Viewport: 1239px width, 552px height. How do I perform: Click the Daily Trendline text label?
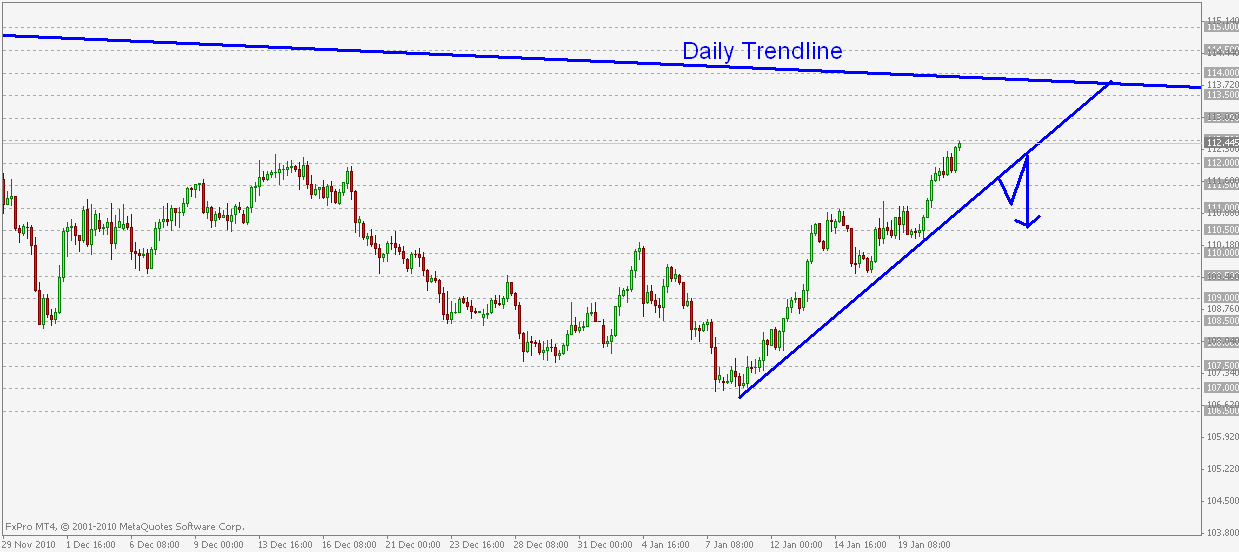[x=761, y=51]
